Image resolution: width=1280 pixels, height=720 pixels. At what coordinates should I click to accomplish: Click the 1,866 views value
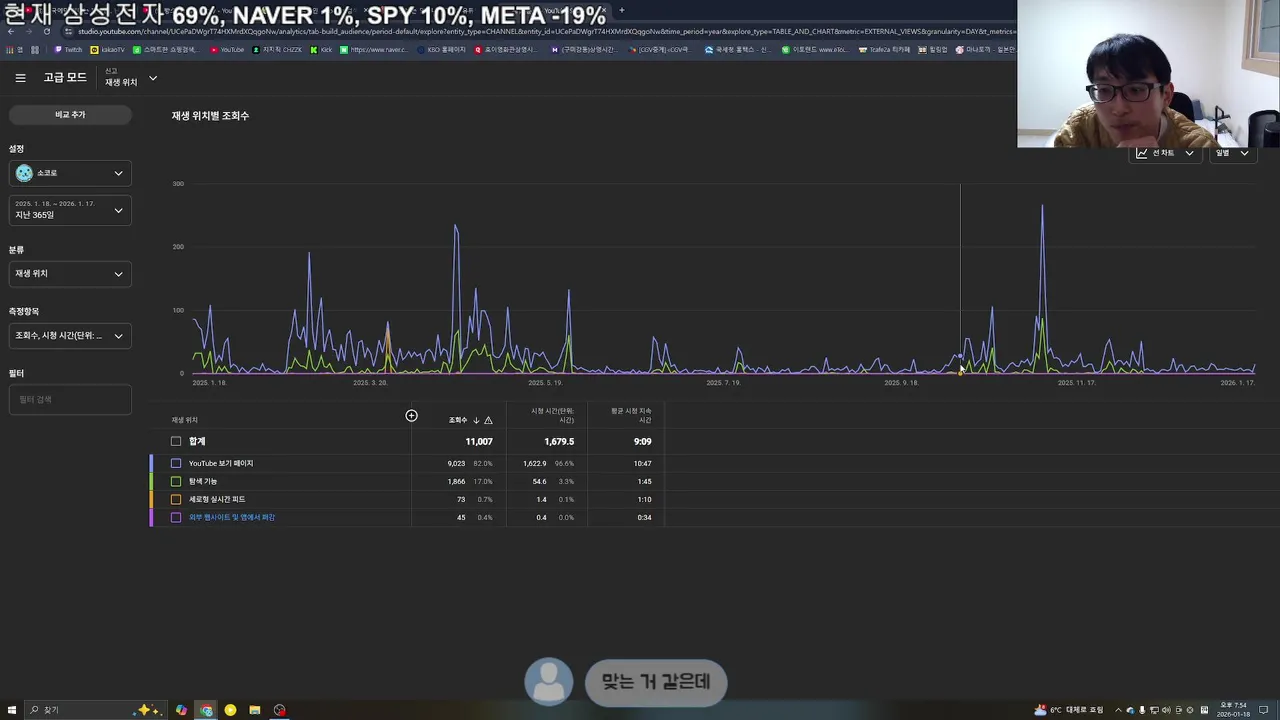[x=456, y=481]
